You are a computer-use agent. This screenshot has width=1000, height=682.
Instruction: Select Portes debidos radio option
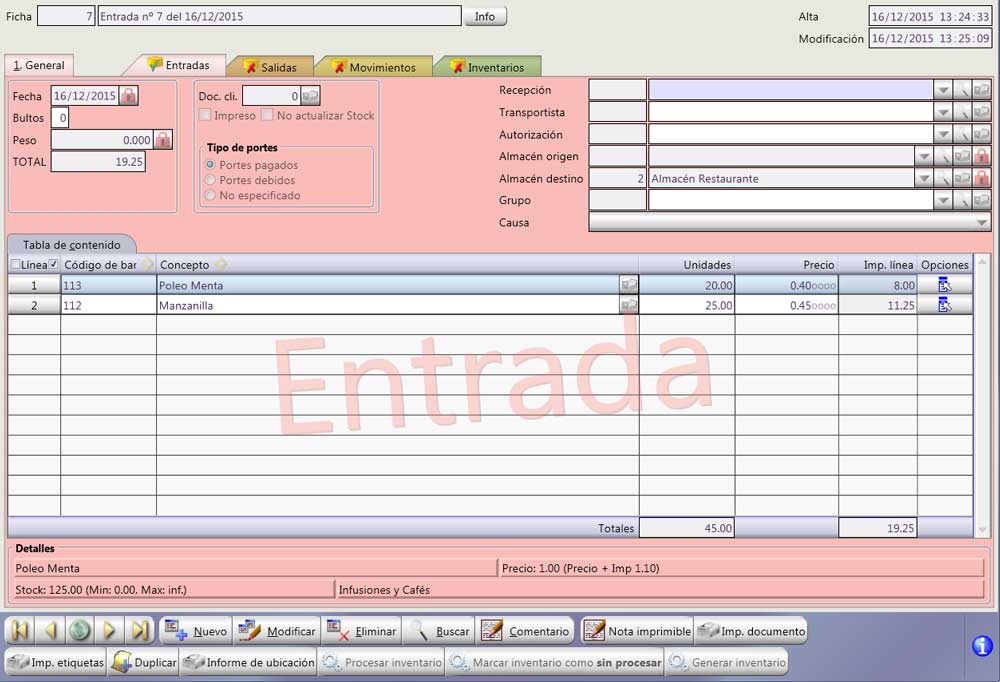(210, 180)
